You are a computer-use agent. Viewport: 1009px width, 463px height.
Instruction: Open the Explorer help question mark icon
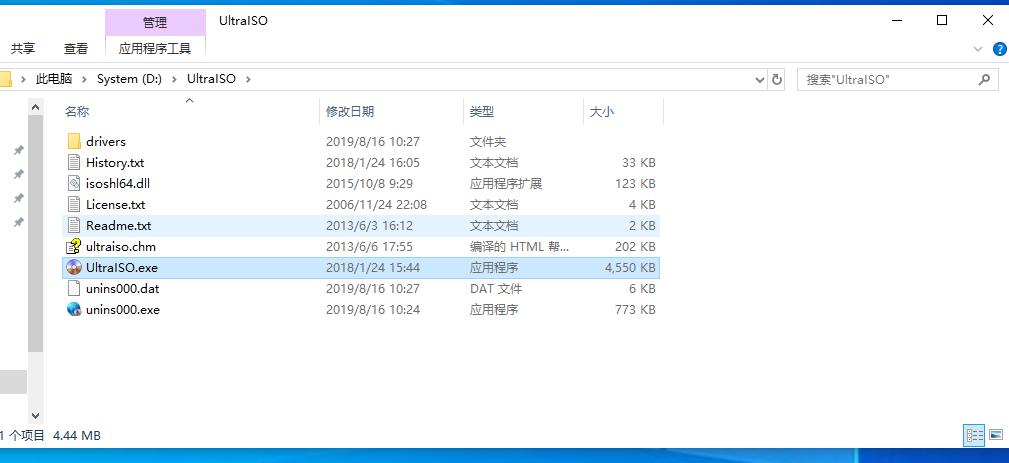click(1000, 49)
